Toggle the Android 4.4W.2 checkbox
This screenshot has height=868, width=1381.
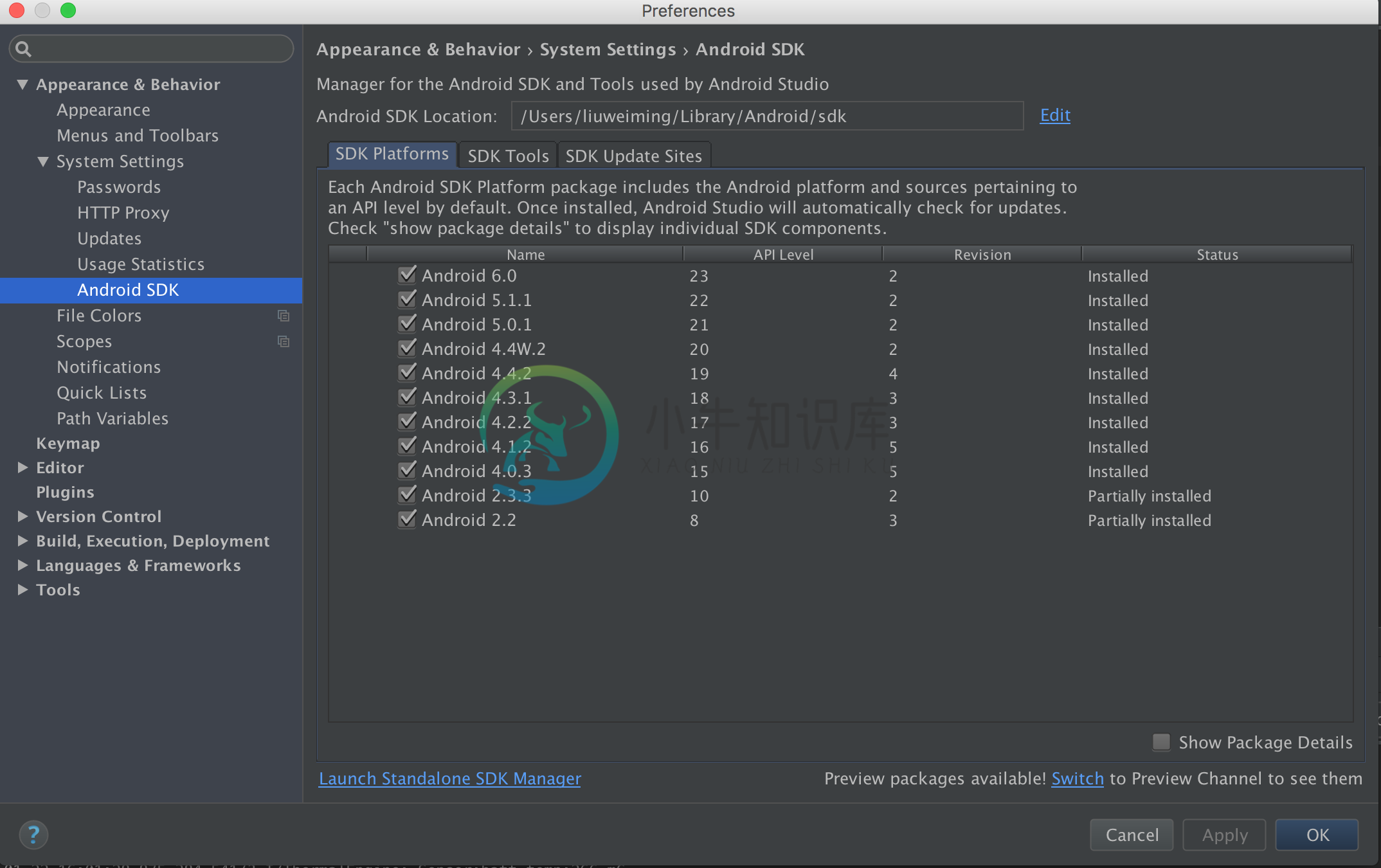(407, 348)
